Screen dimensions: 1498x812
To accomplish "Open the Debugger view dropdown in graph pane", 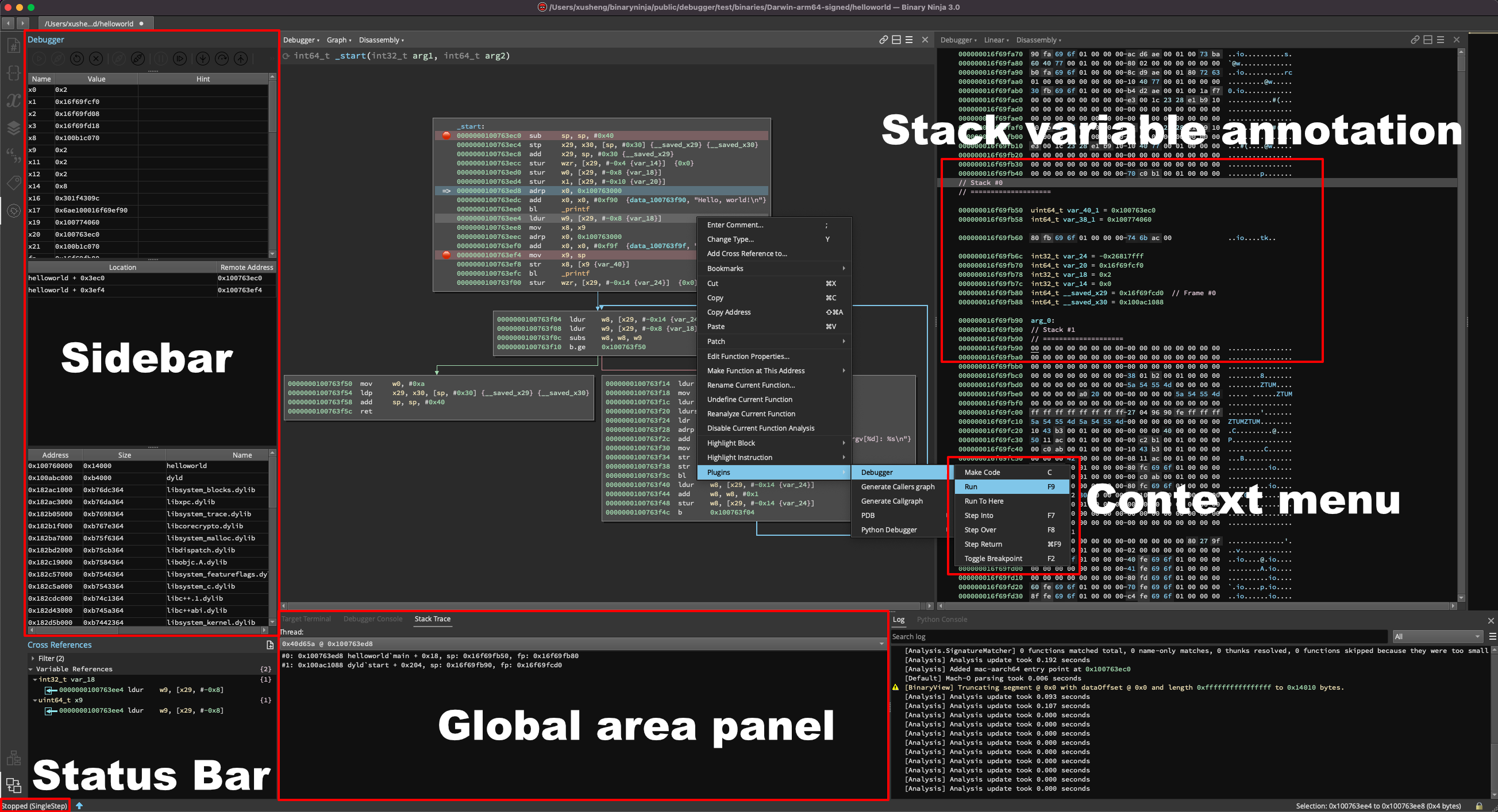I will pos(301,40).
